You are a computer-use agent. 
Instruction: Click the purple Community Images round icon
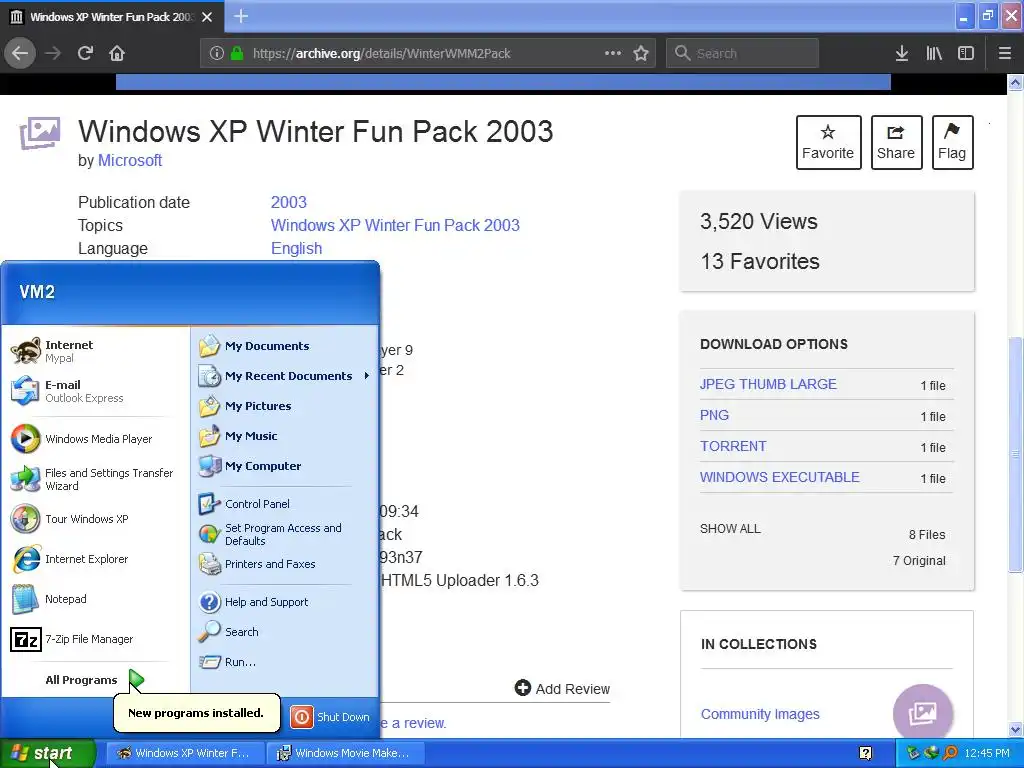922,713
